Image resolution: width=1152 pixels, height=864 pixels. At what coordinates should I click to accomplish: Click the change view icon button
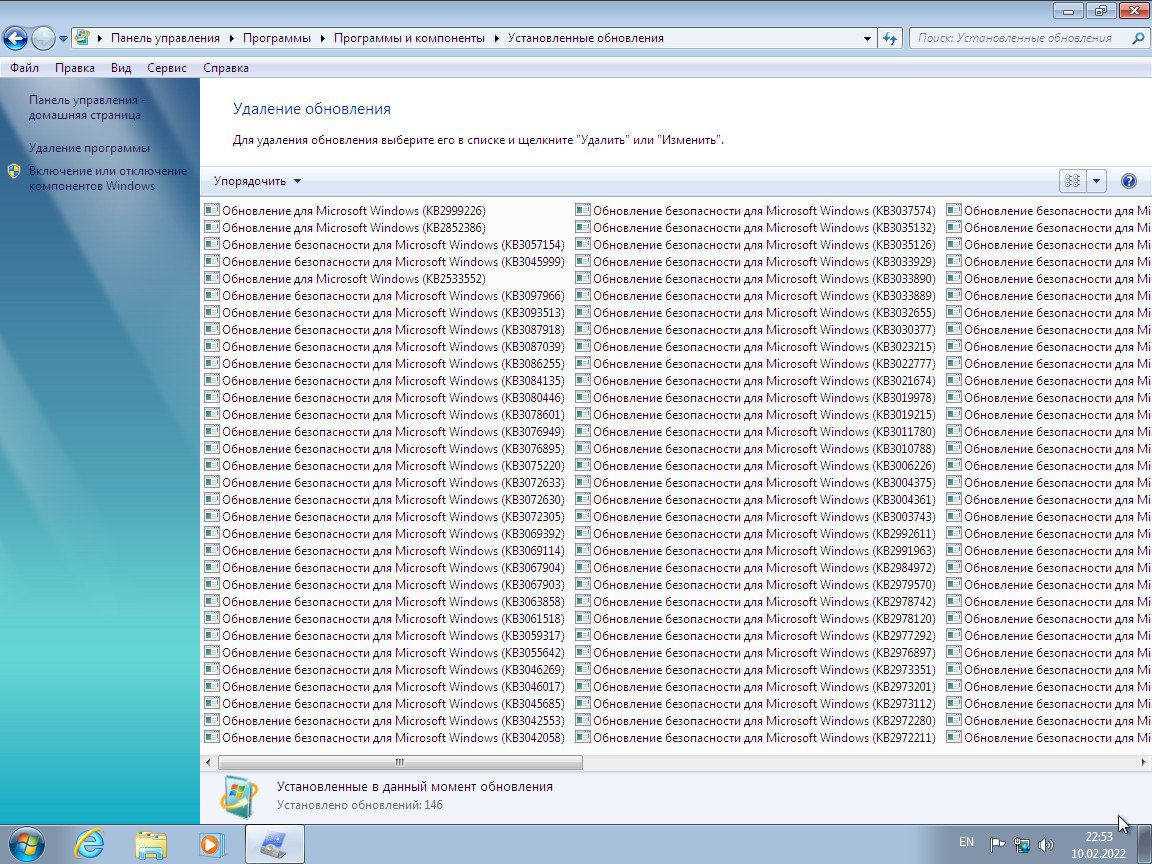pyautogui.click(x=1072, y=181)
